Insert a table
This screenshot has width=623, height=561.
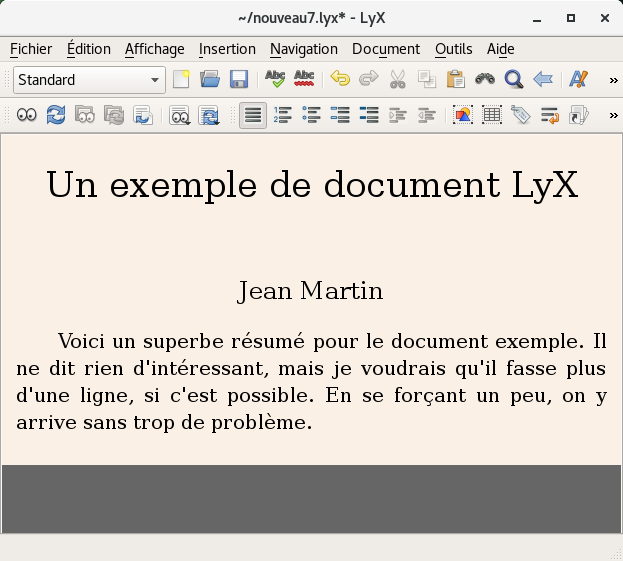click(492, 115)
